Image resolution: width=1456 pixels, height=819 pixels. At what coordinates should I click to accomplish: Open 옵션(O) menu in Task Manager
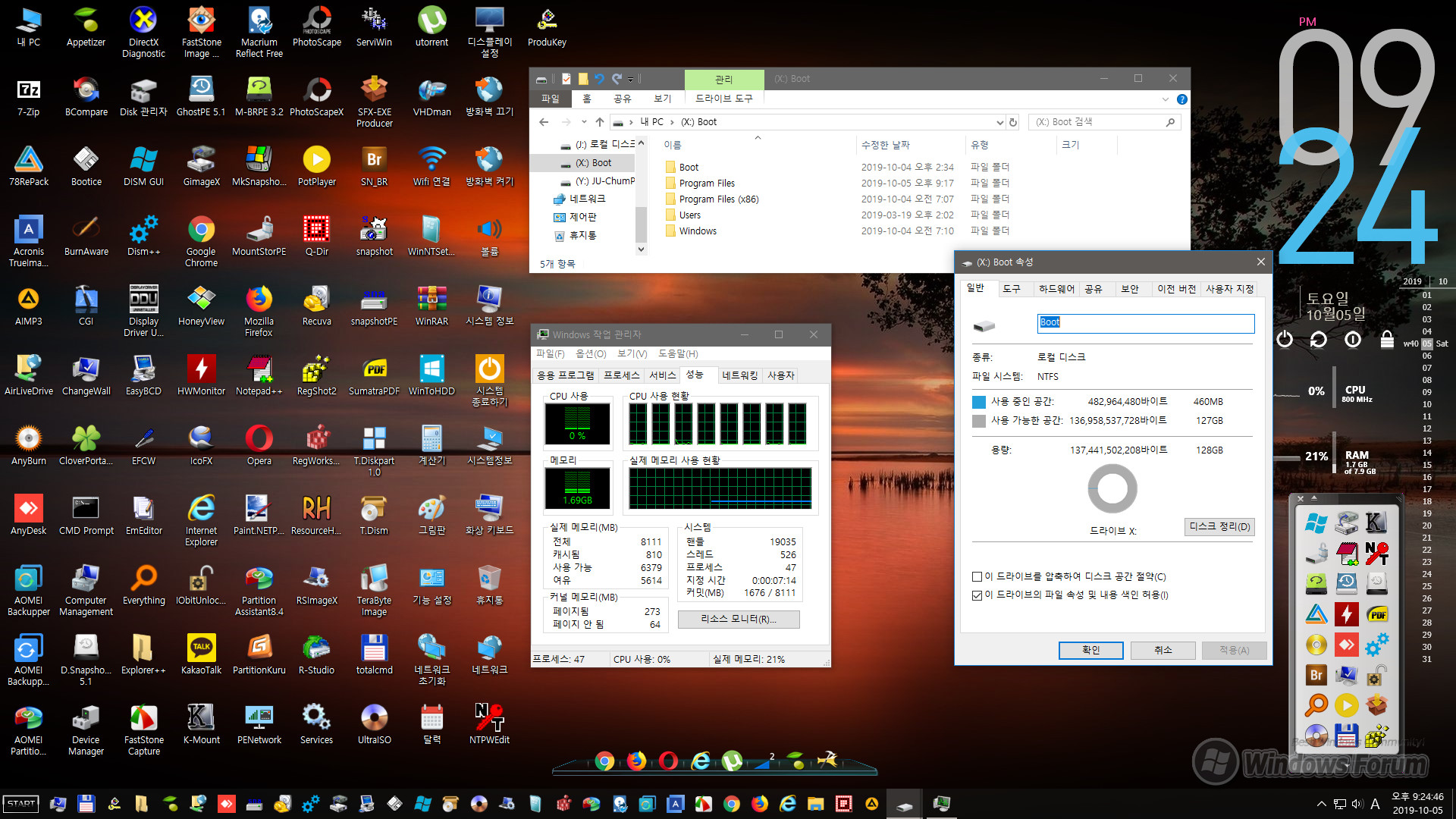pos(591,354)
